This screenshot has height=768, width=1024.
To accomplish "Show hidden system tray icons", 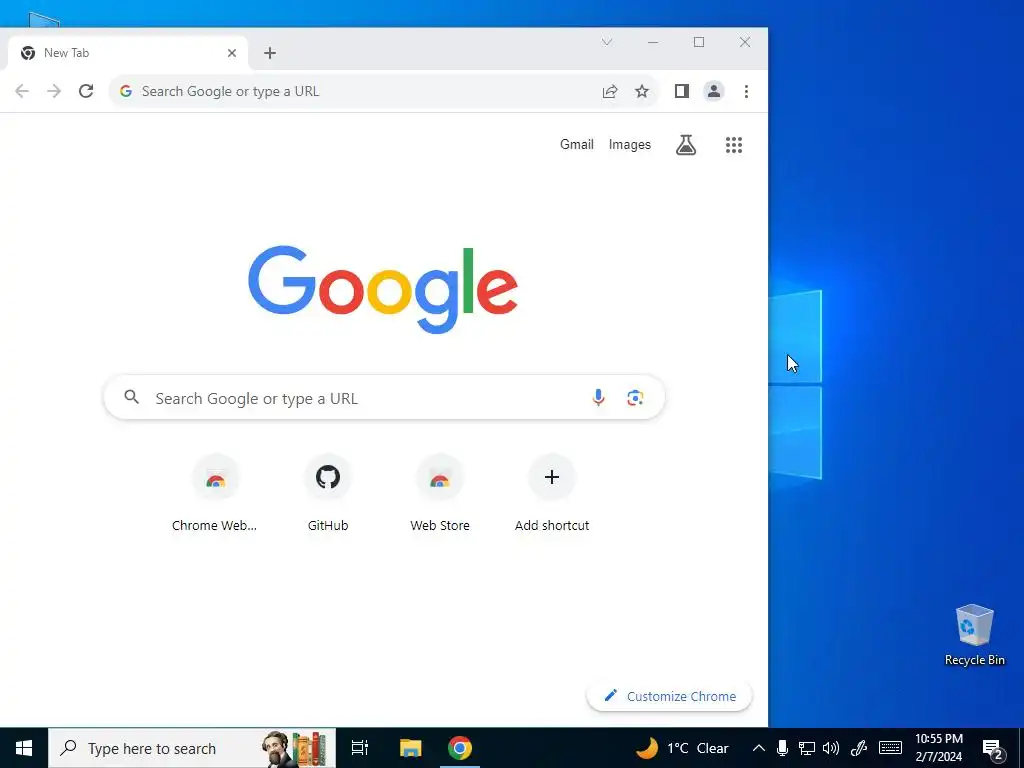I will tap(758, 748).
